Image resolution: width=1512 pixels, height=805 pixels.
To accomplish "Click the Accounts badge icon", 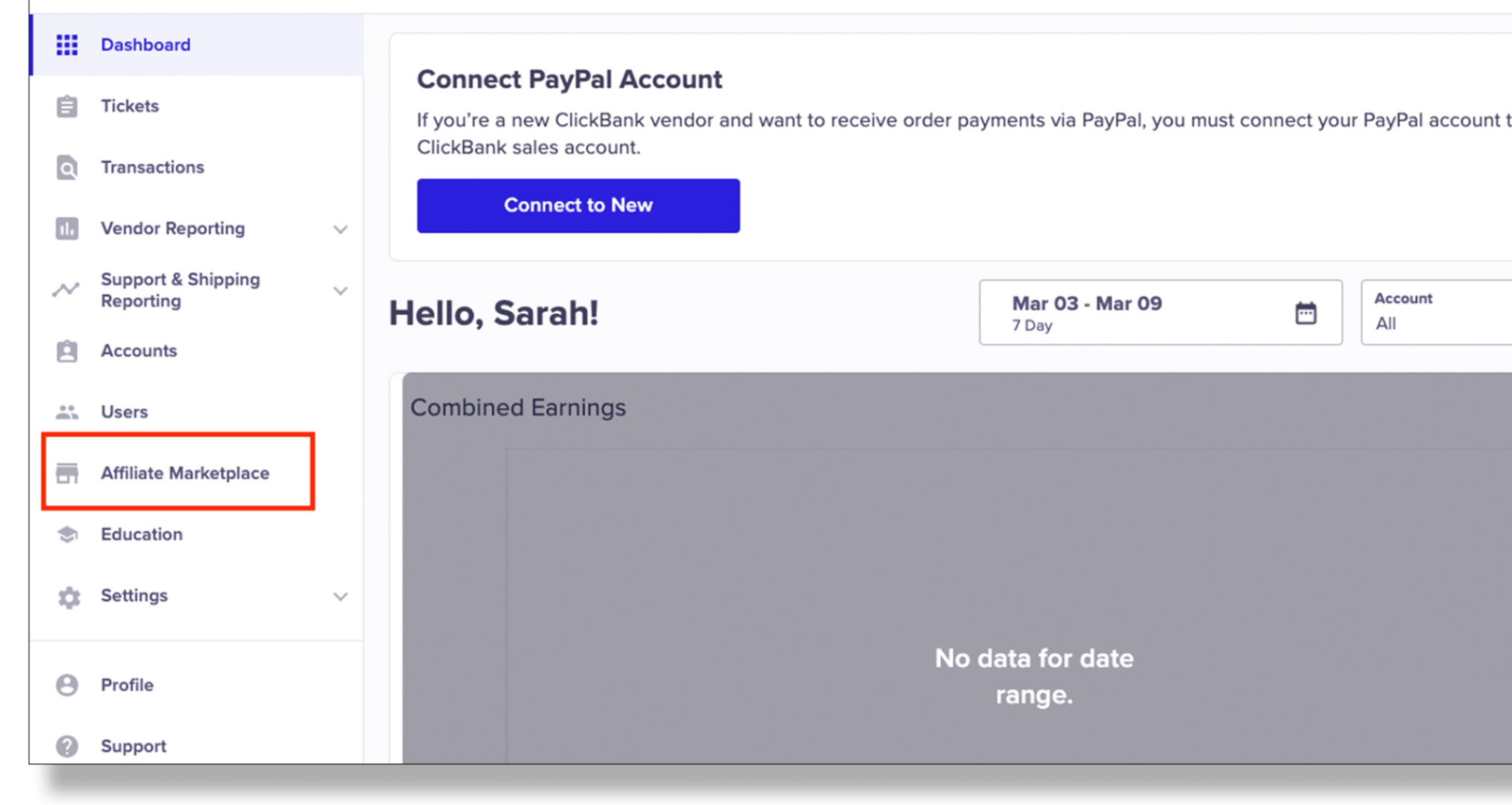I will [67, 351].
